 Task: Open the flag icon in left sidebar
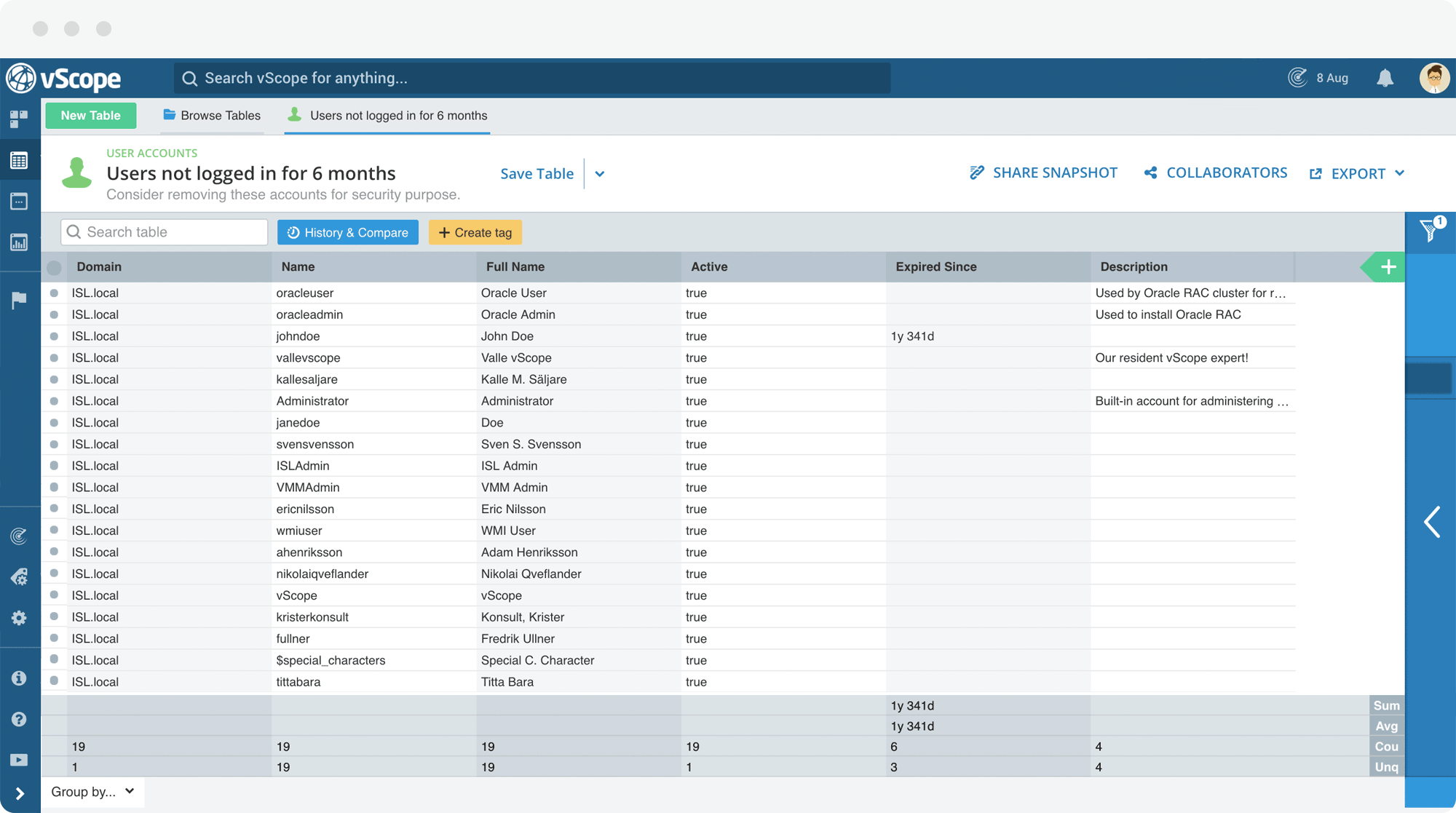click(x=19, y=299)
